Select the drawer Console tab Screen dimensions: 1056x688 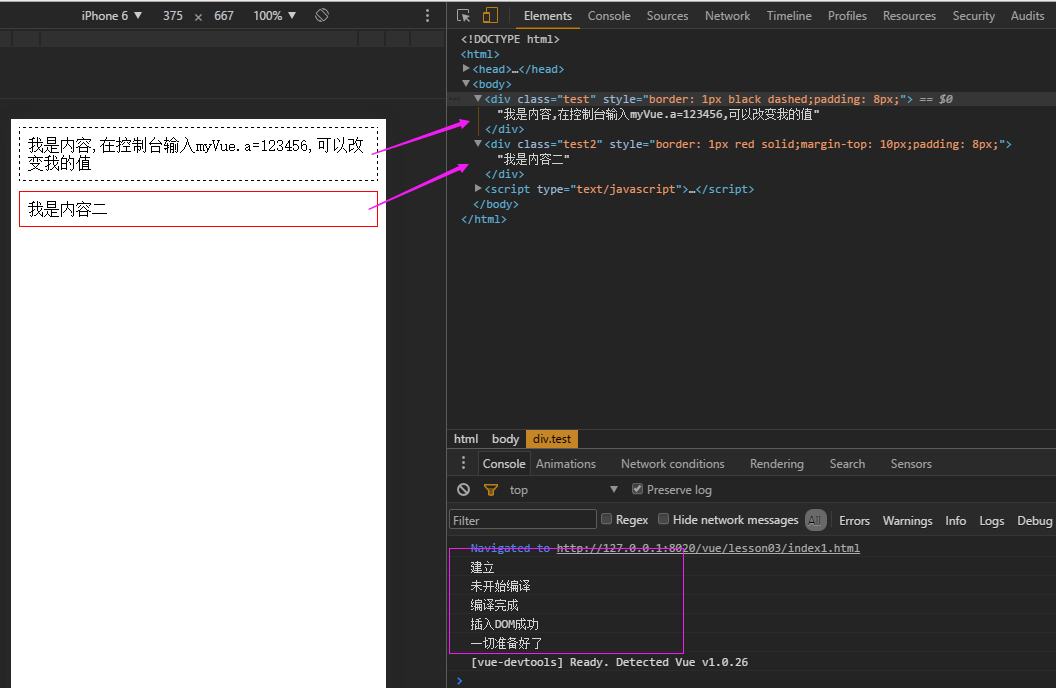click(504, 463)
